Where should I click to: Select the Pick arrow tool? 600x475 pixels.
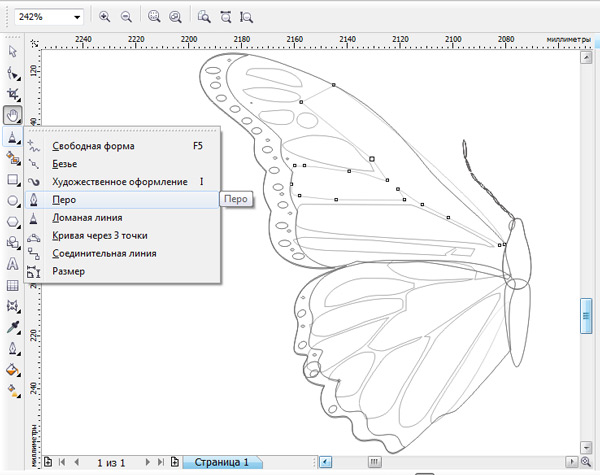click(13, 51)
